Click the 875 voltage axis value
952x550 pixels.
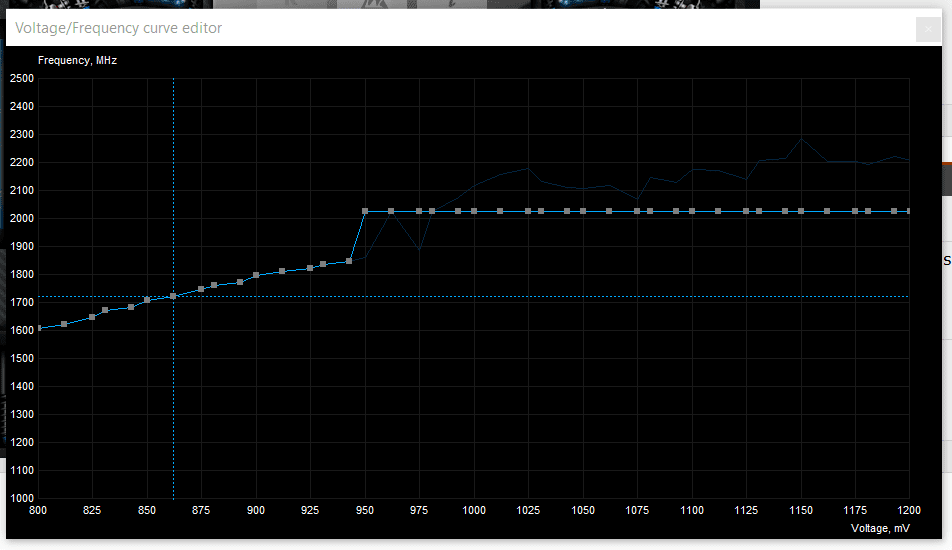point(201,510)
